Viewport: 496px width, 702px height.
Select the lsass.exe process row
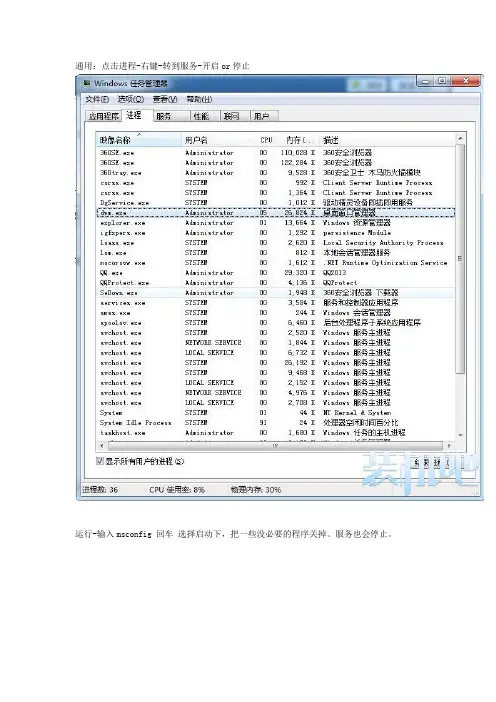point(276,243)
